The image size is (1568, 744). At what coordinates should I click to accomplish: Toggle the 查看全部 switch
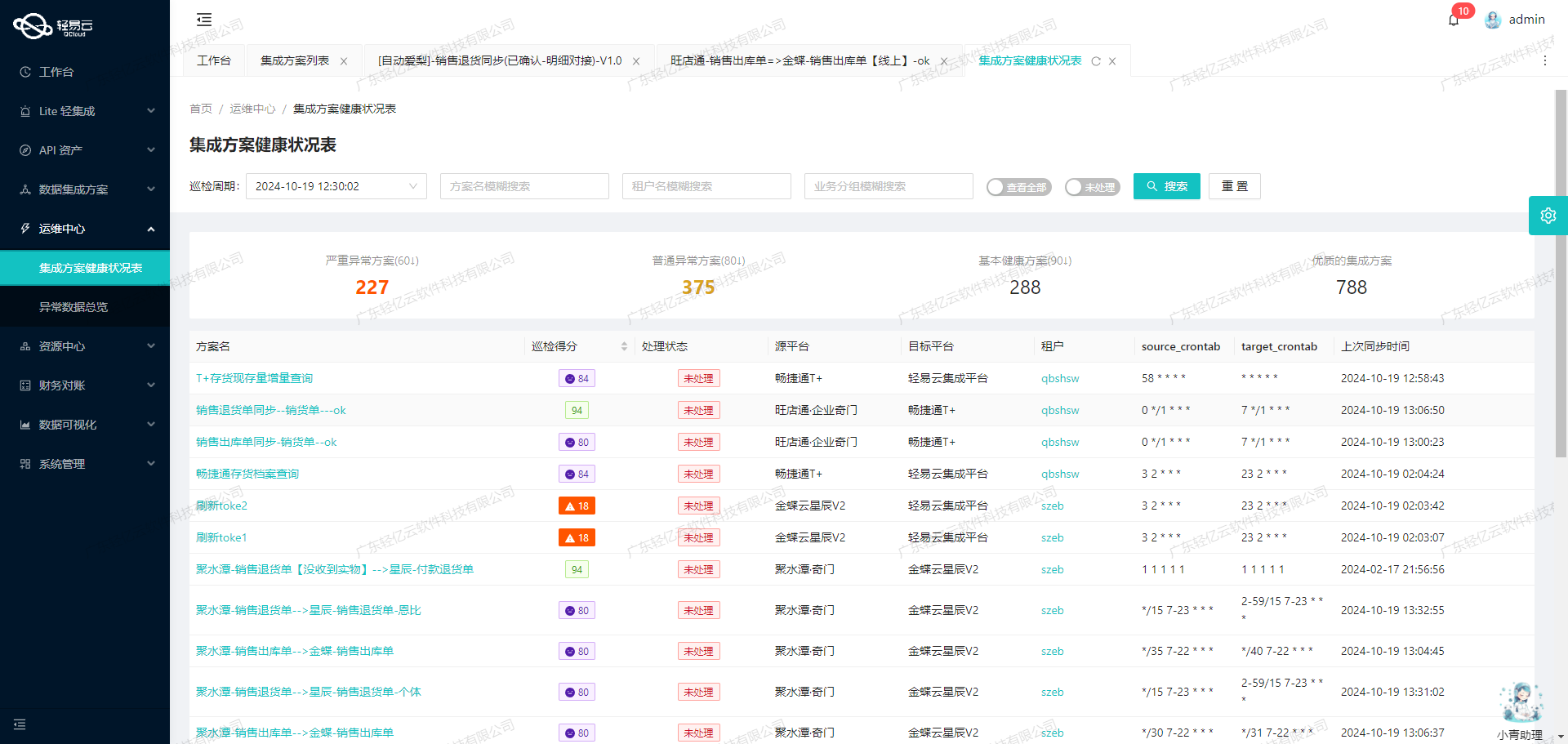tap(1018, 187)
